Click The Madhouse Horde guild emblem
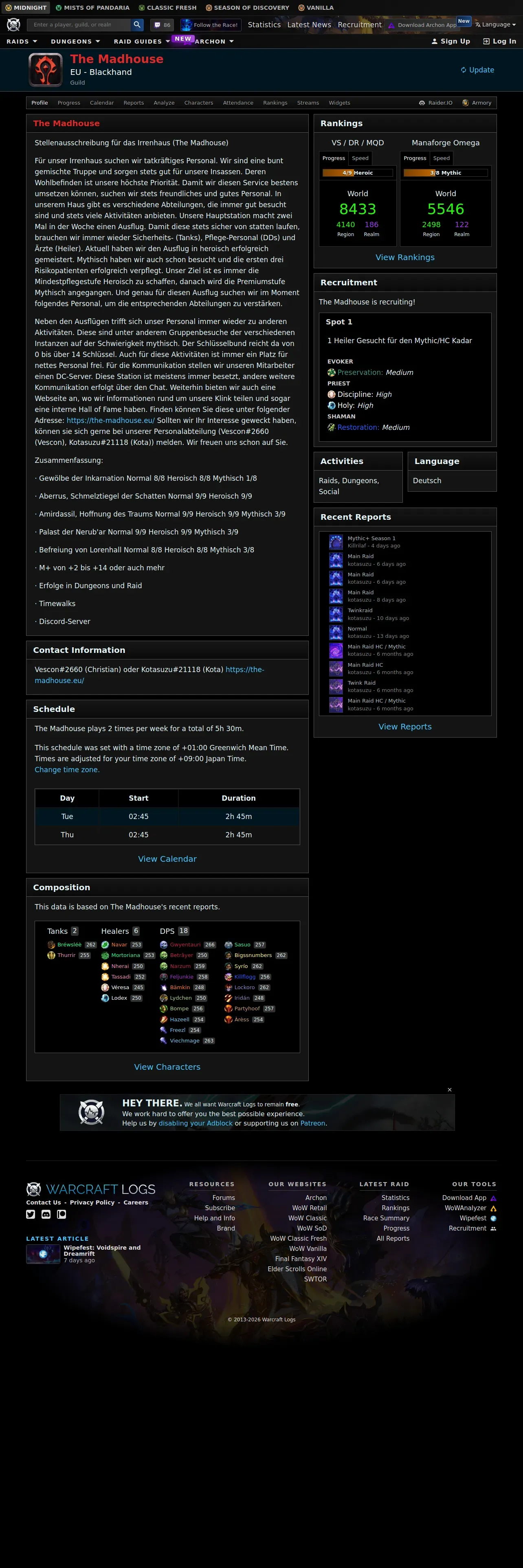This screenshot has height=1568, width=523. coord(46,70)
